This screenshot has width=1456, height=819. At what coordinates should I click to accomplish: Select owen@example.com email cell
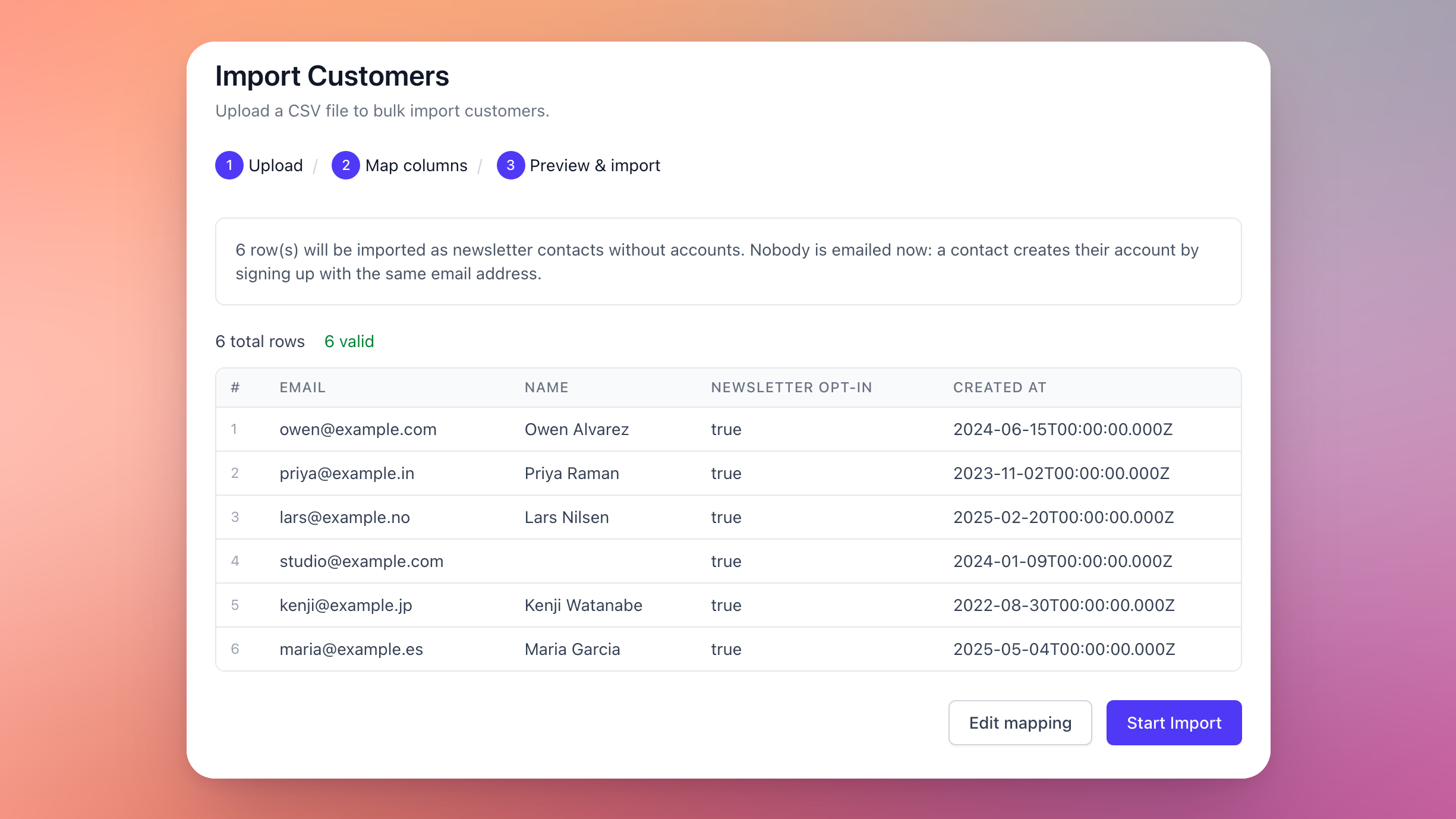(x=358, y=429)
